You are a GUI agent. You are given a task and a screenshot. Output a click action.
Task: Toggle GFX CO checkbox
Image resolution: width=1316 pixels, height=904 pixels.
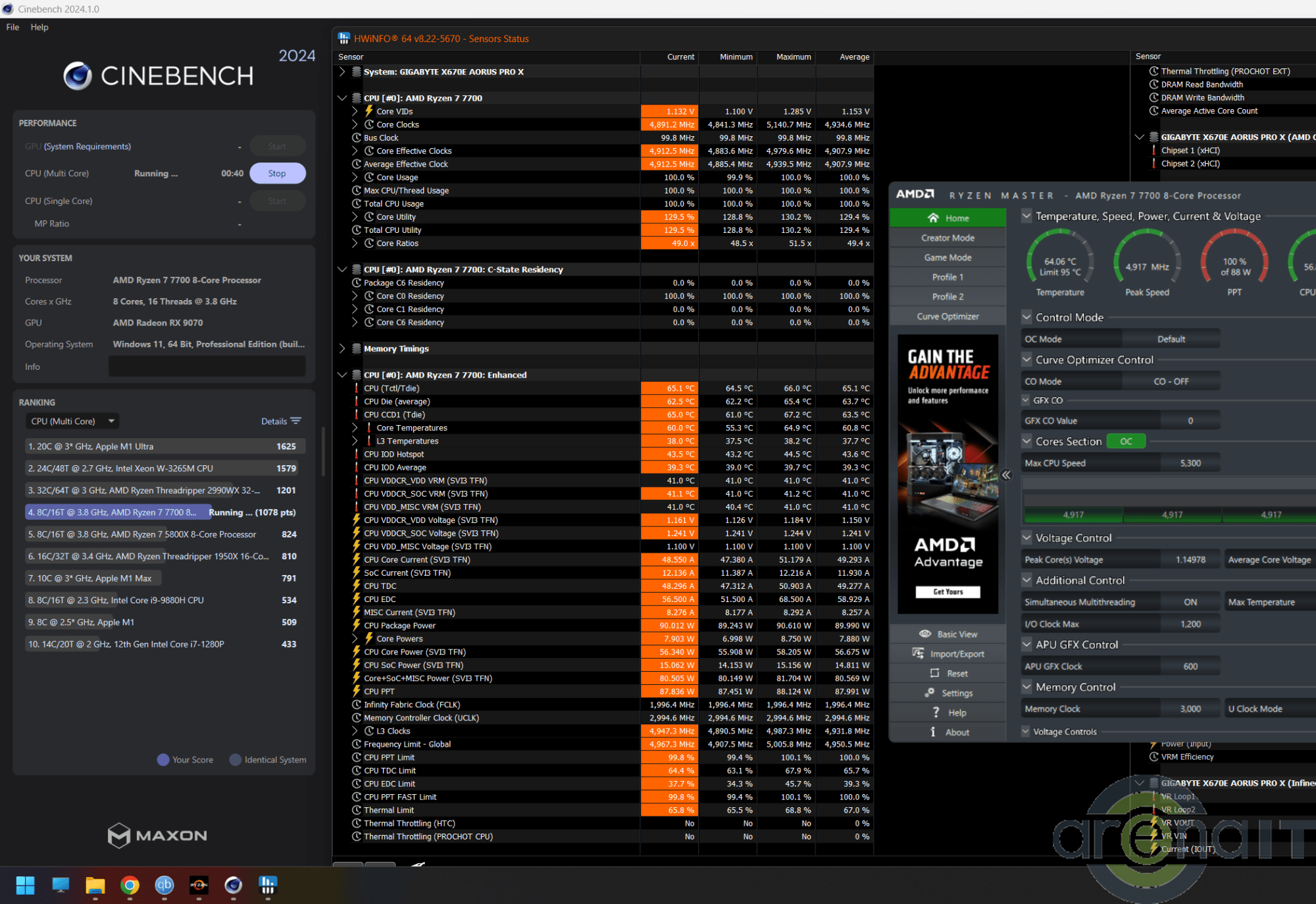click(x=1026, y=400)
